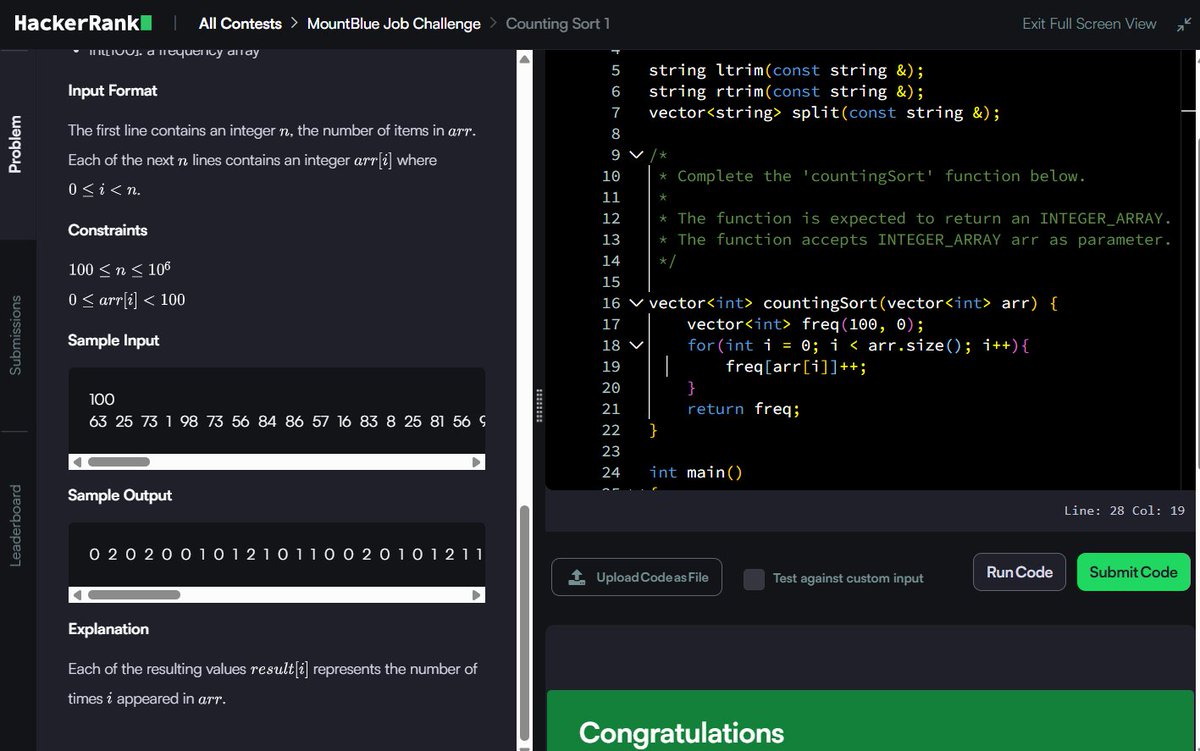Click the Sample Output scroll right arrow

(477, 595)
